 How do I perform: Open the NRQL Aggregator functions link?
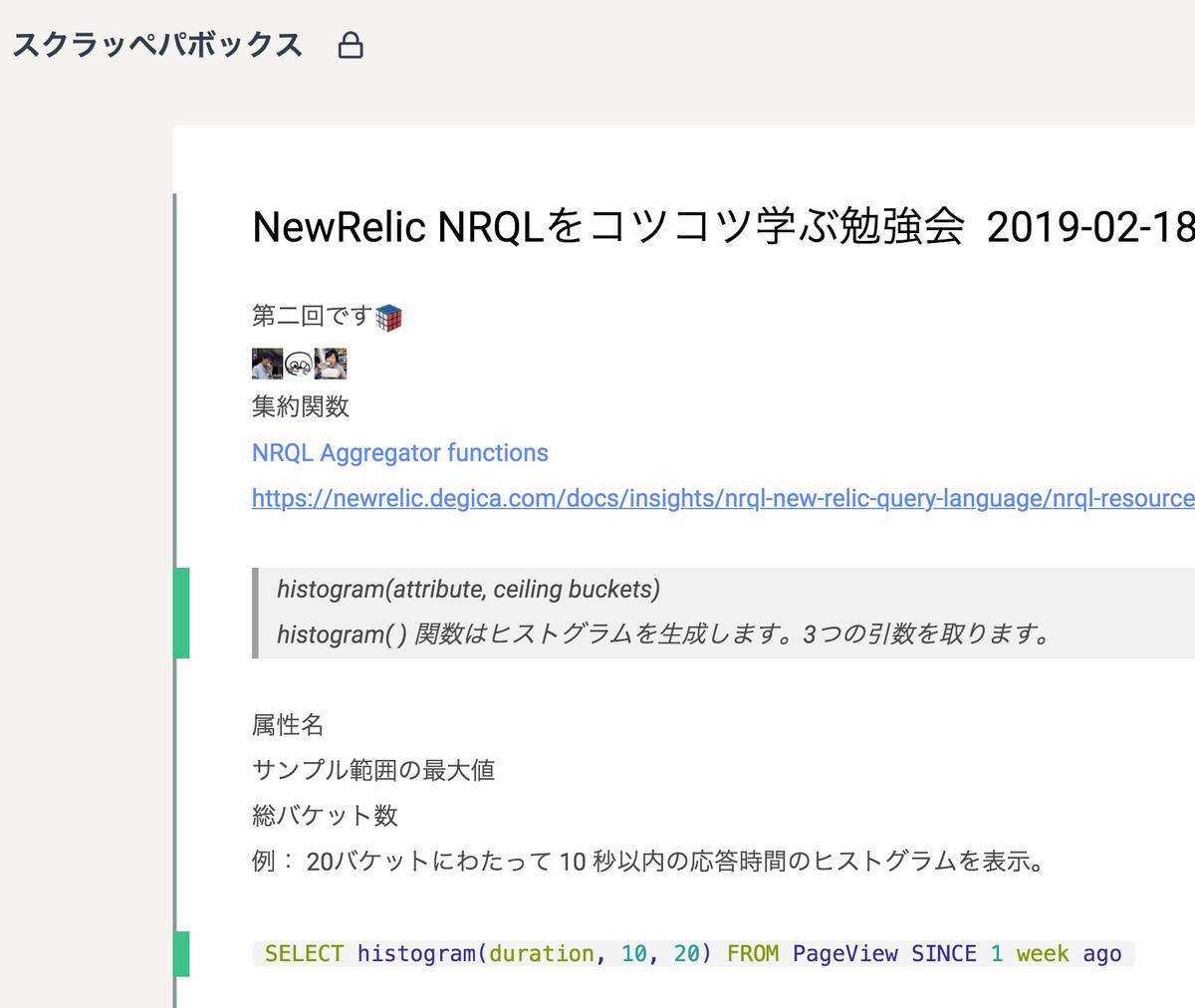[x=398, y=453]
